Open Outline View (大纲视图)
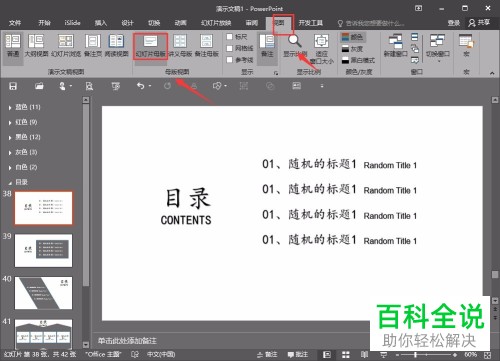 coord(36,45)
